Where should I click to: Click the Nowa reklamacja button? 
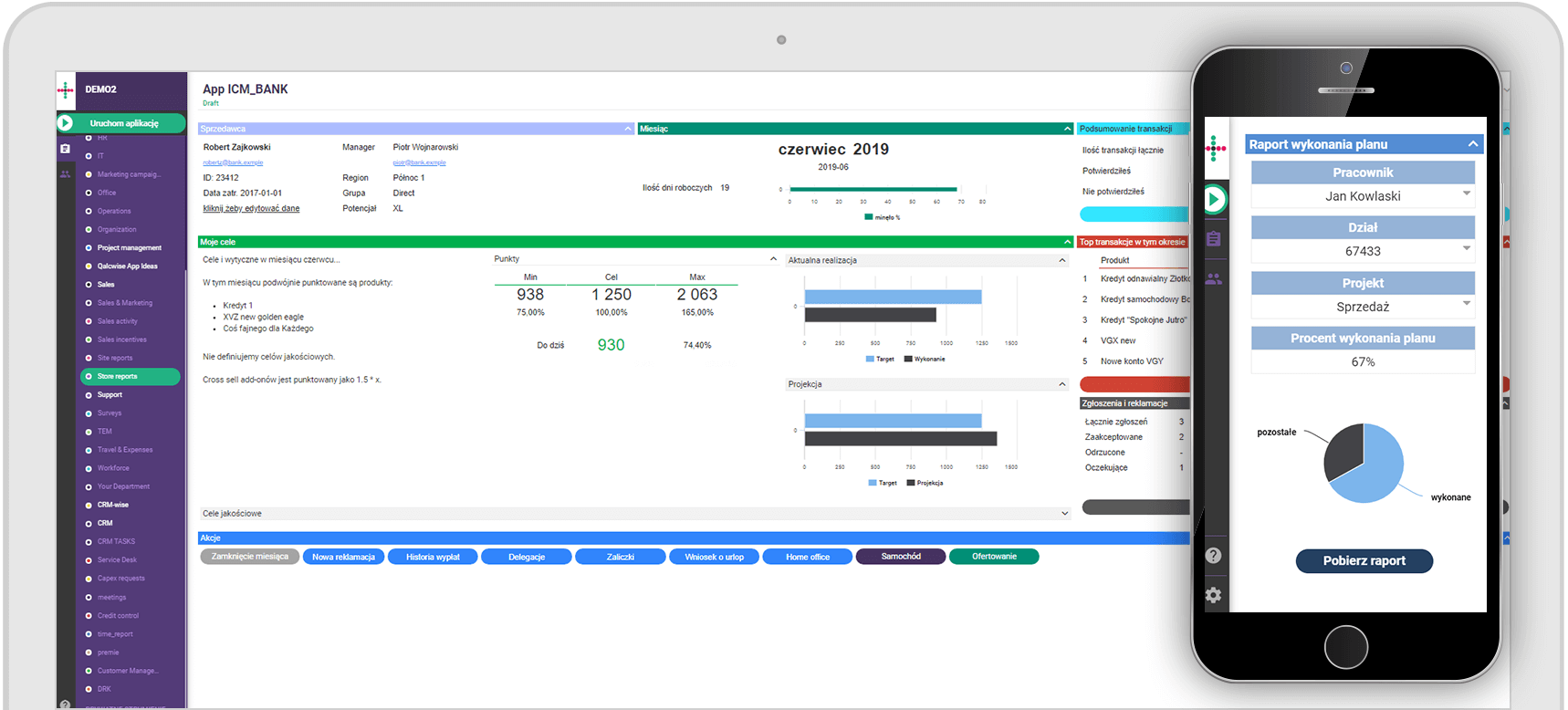point(343,557)
